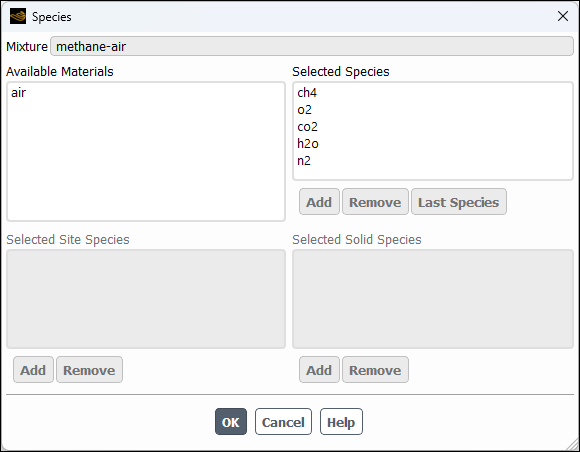Click Add under Selected Solid Species

pyautogui.click(x=319, y=370)
